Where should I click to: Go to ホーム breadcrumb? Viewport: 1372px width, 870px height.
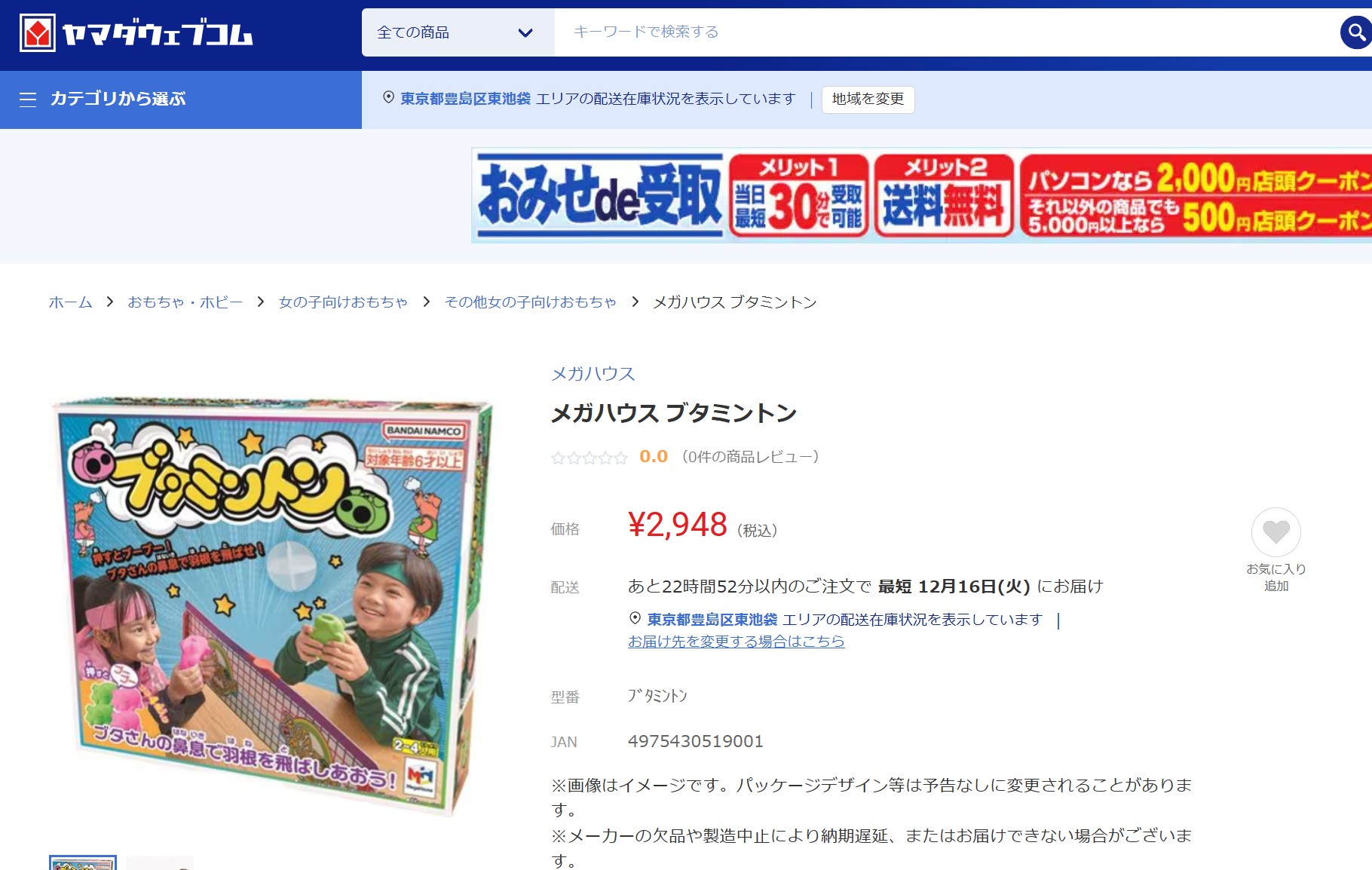(x=70, y=302)
